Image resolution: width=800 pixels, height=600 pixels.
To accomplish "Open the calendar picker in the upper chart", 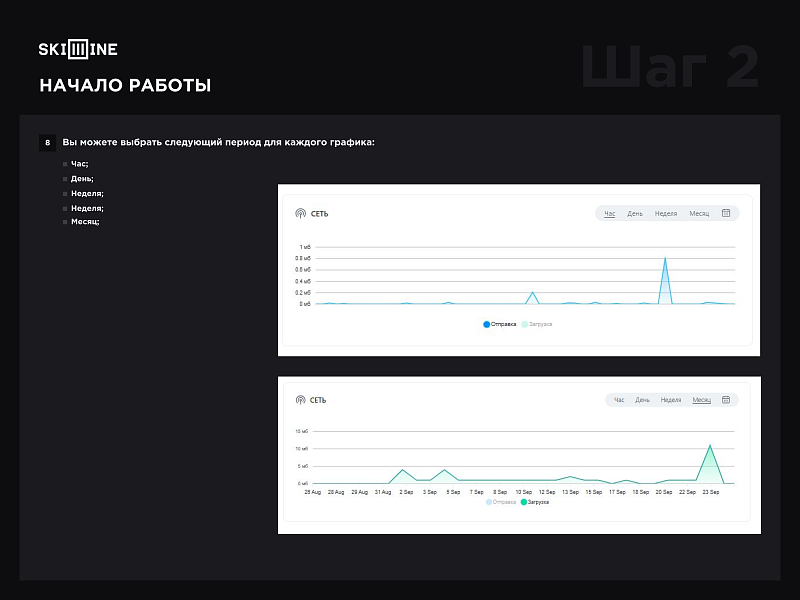I will [726, 213].
